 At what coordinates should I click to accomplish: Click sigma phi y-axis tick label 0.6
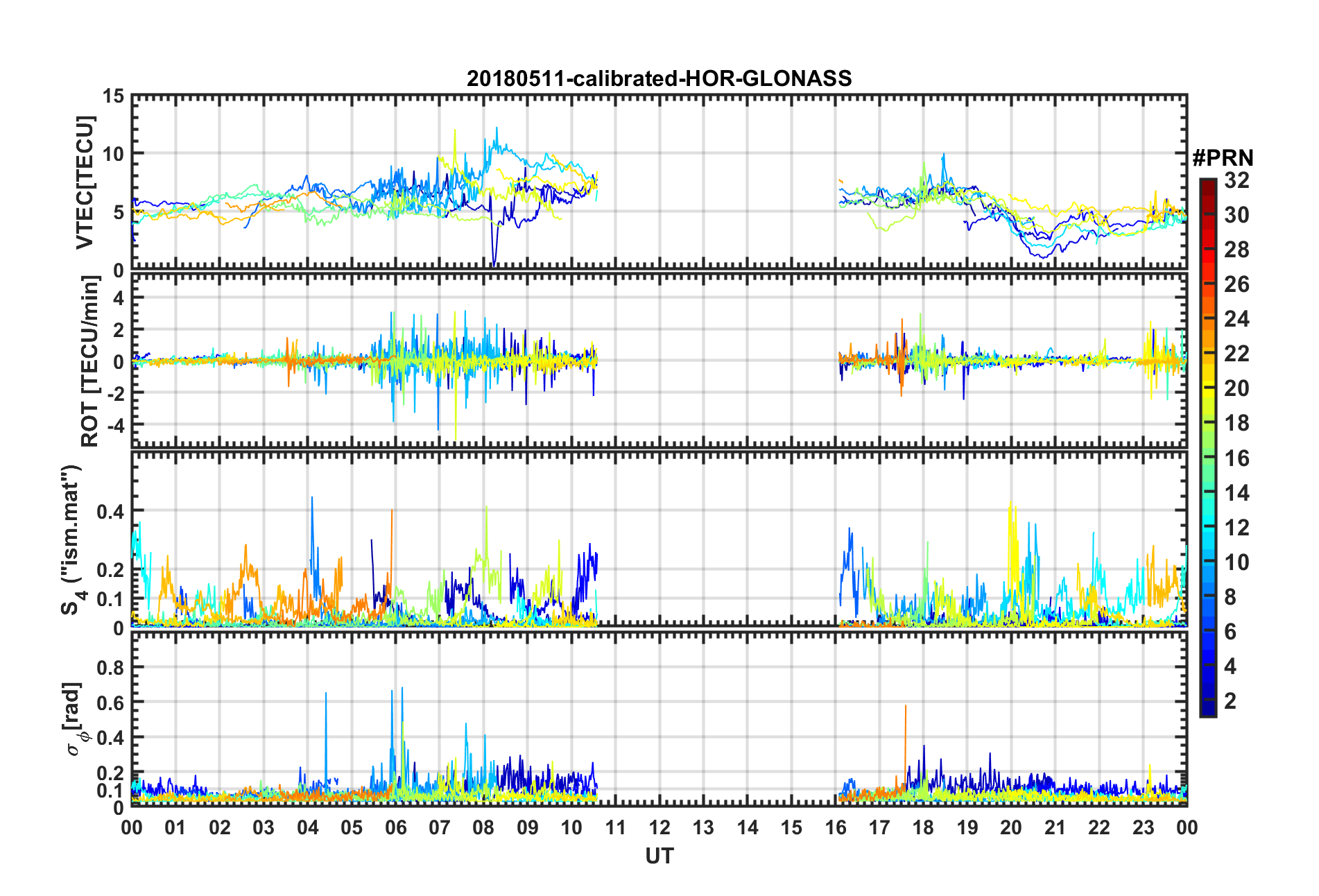(x=110, y=703)
